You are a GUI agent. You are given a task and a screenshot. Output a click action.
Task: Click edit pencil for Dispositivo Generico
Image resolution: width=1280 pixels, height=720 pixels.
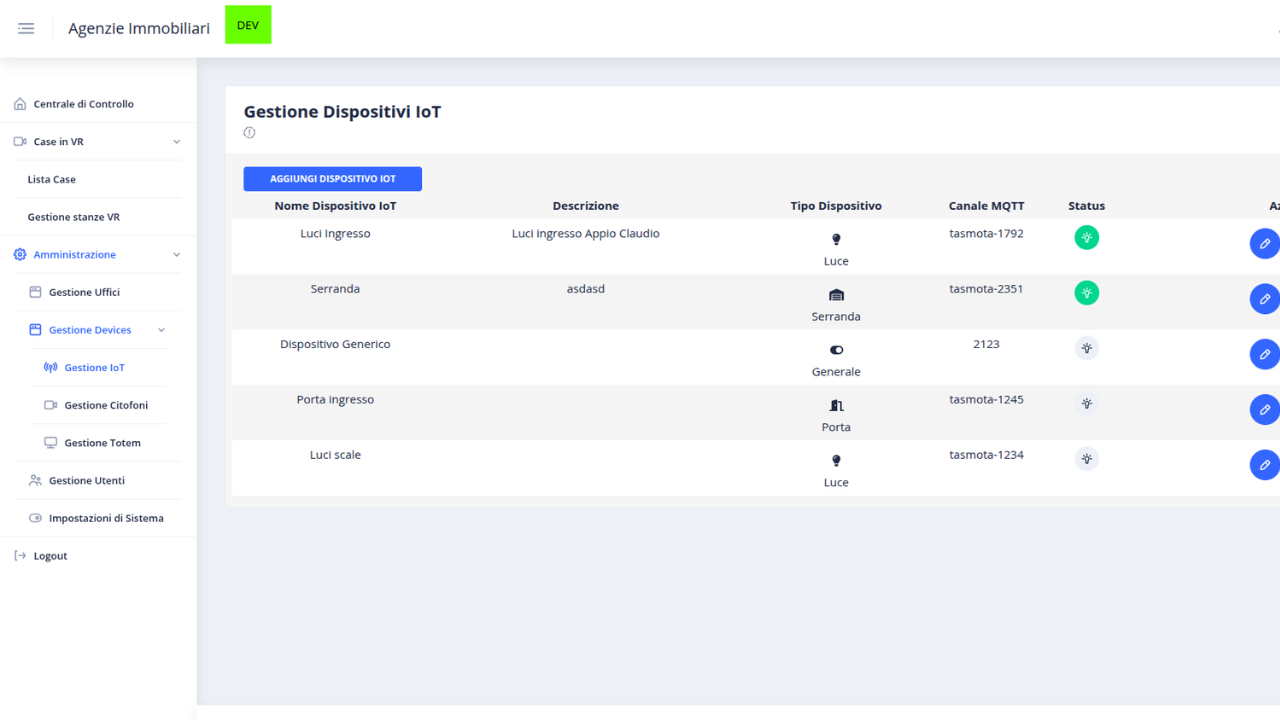tap(1264, 354)
